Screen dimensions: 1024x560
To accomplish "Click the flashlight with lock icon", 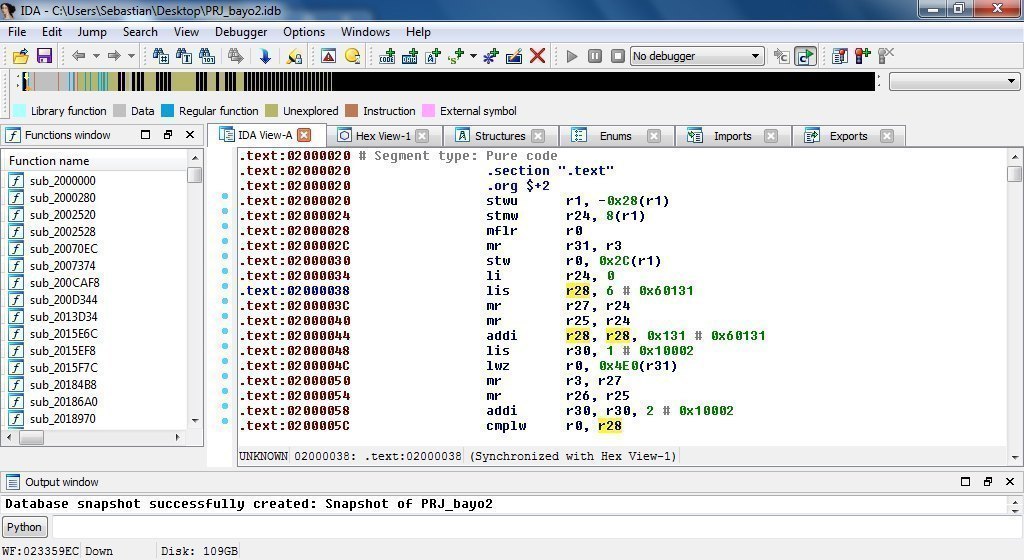I will pyautogui.click(x=294, y=56).
